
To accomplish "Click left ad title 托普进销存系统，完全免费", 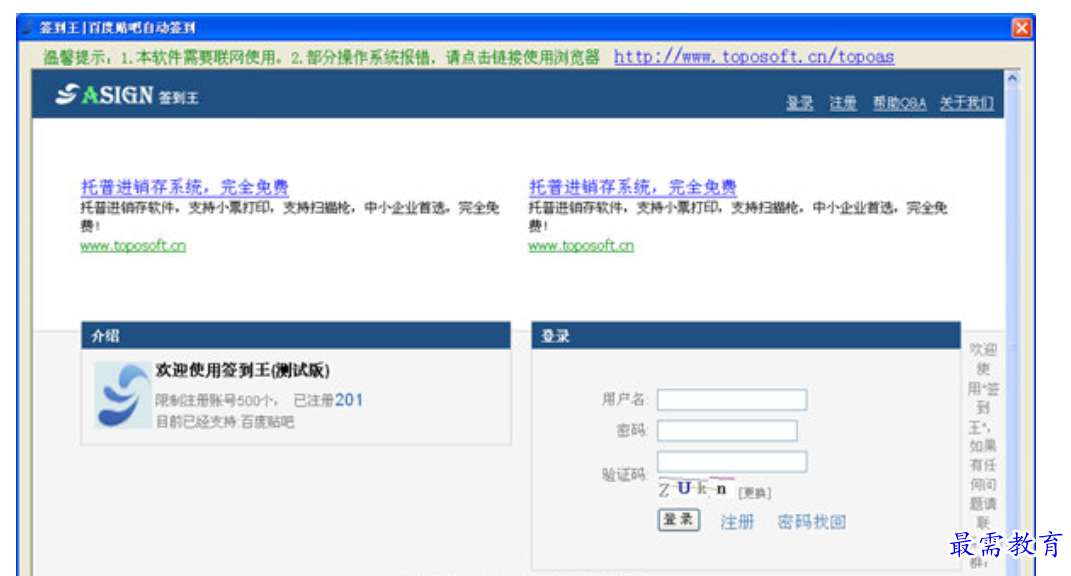I will coord(184,187).
